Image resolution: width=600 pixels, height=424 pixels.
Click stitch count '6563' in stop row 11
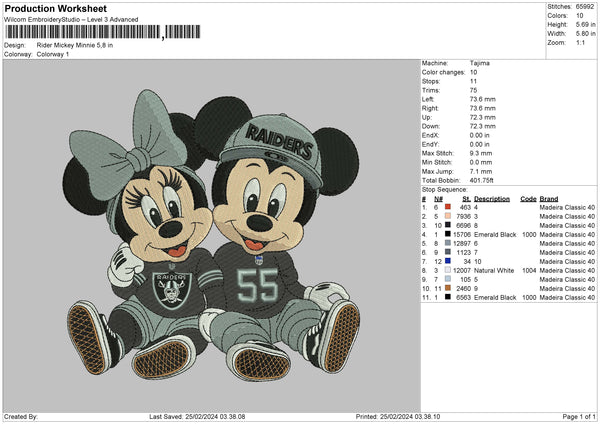click(x=463, y=297)
